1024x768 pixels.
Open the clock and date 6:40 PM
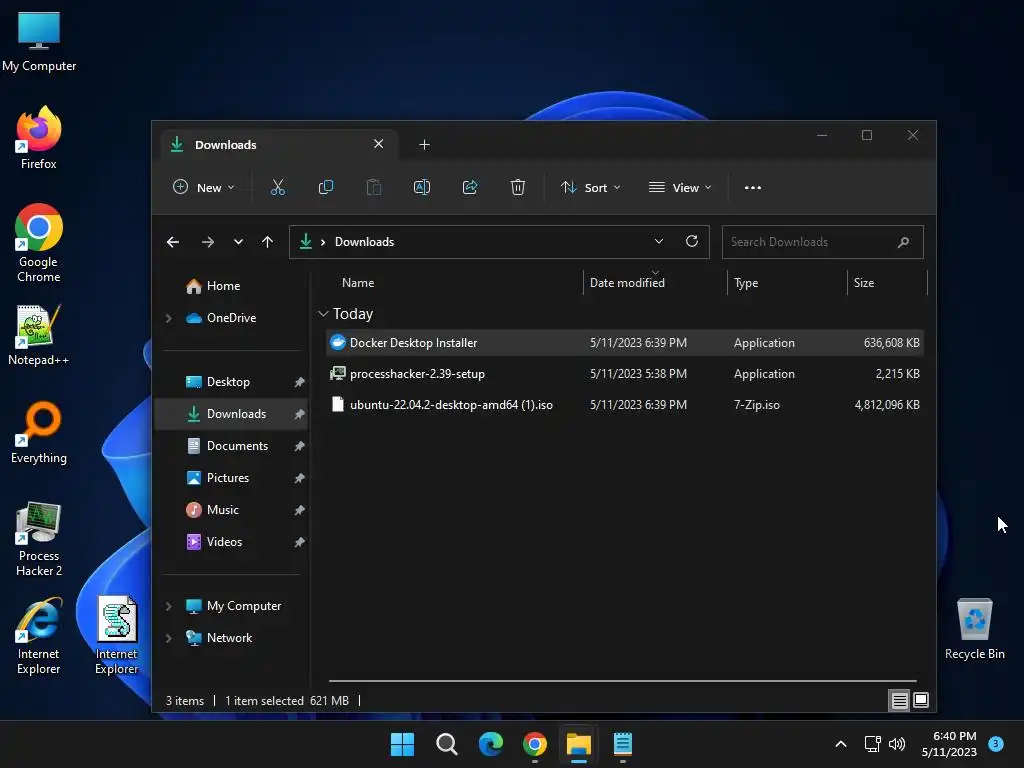tap(949, 744)
